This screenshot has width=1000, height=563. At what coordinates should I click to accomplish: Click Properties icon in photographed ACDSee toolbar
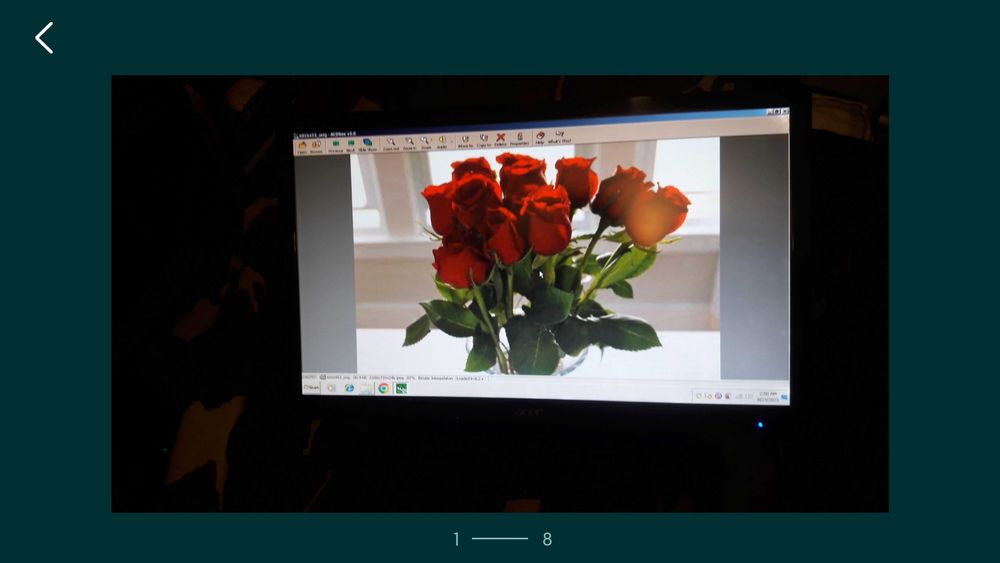520,138
